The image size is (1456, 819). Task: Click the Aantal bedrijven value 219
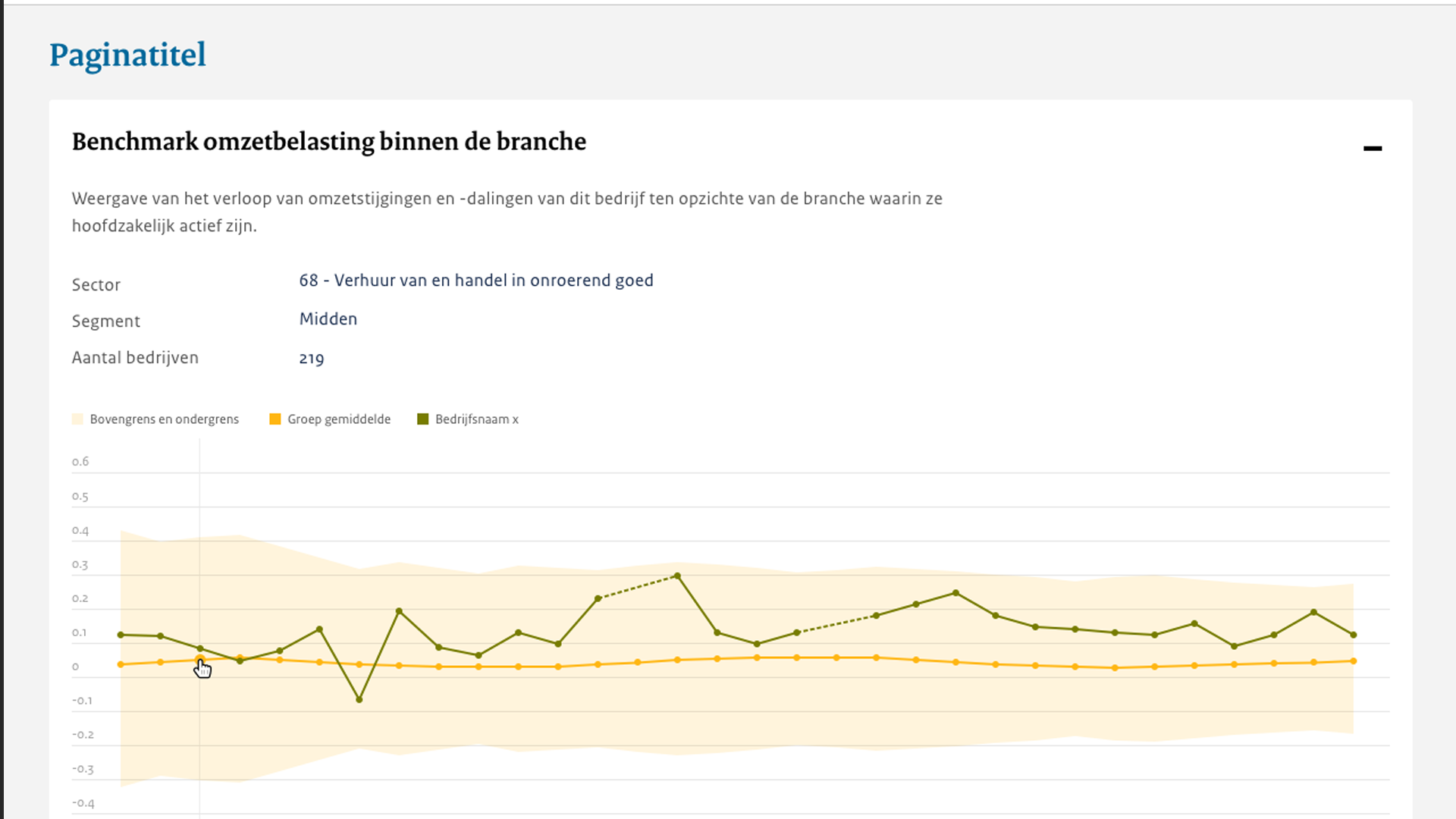coord(311,359)
